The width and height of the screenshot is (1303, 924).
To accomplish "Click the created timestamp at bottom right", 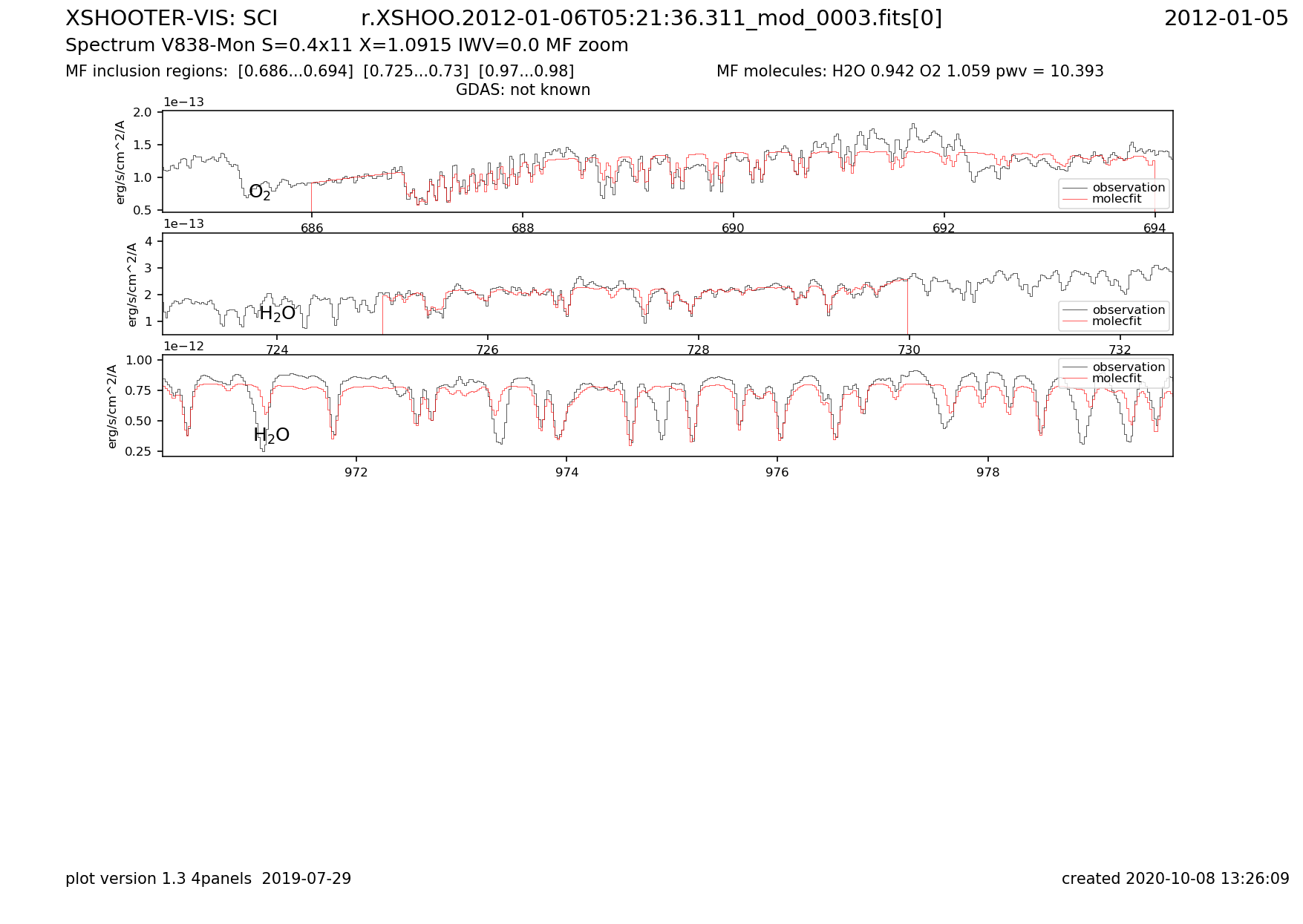I will (1175, 879).
